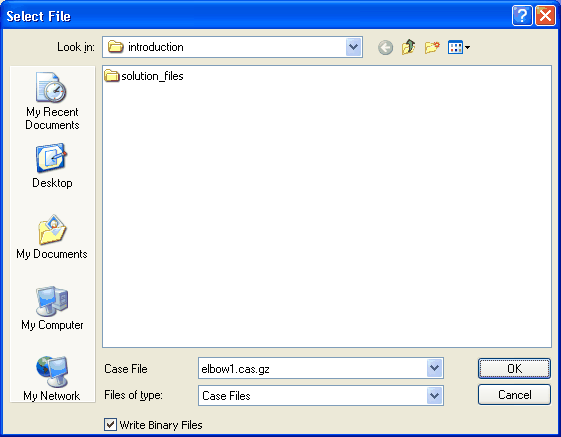The width and height of the screenshot is (561, 437).
Task: Create a new folder
Action: pyautogui.click(x=432, y=47)
